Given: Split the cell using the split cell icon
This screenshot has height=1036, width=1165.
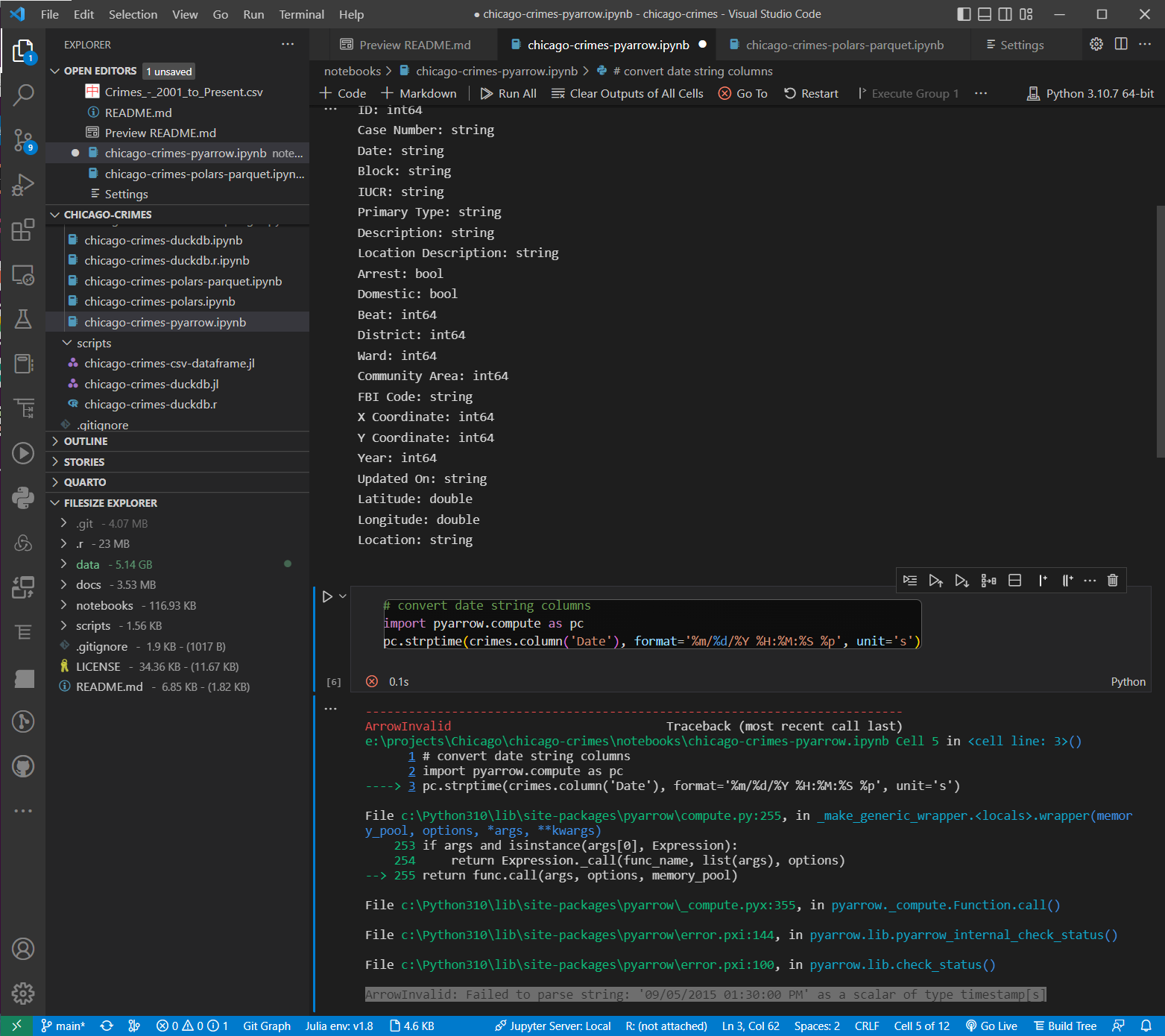Looking at the screenshot, I should click(x=1014, y=580).
